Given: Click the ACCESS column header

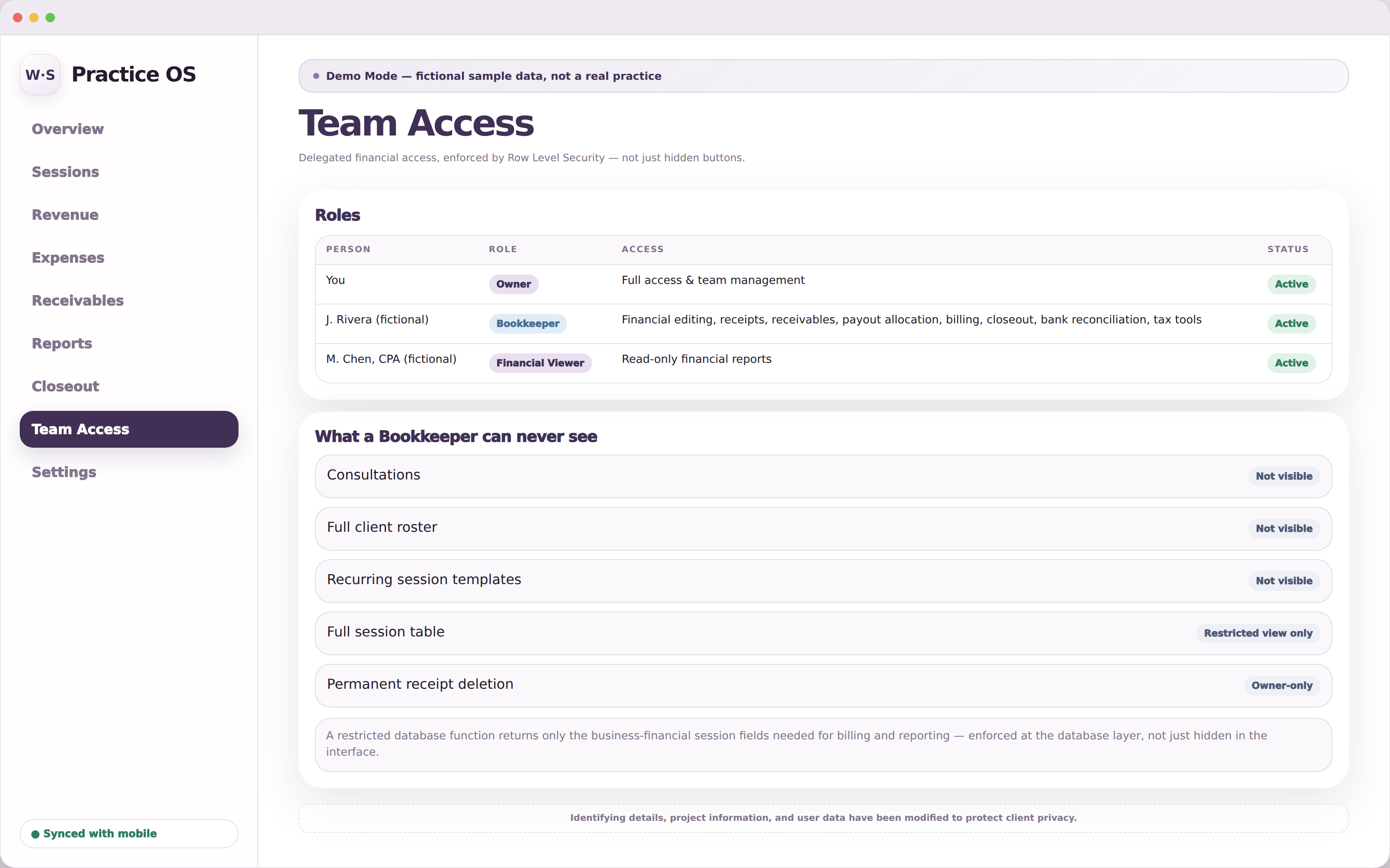Looking at the screenshot, I should 643,249.
